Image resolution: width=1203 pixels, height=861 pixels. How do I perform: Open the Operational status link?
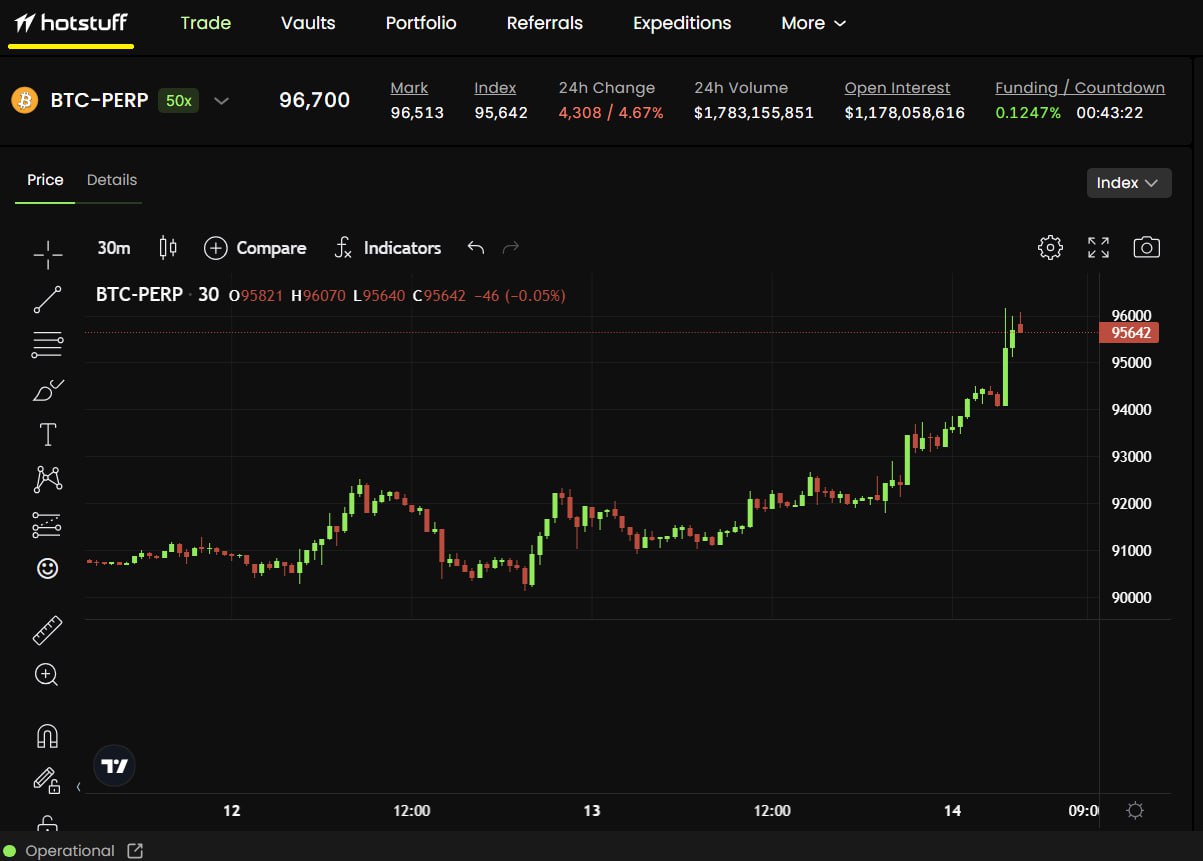tap(135, 851)
